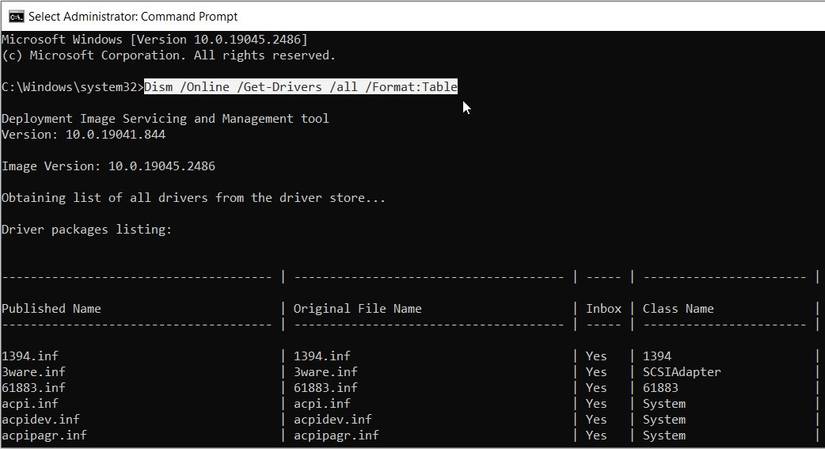Click the "Published Name" column header

(x=51, y=309)
